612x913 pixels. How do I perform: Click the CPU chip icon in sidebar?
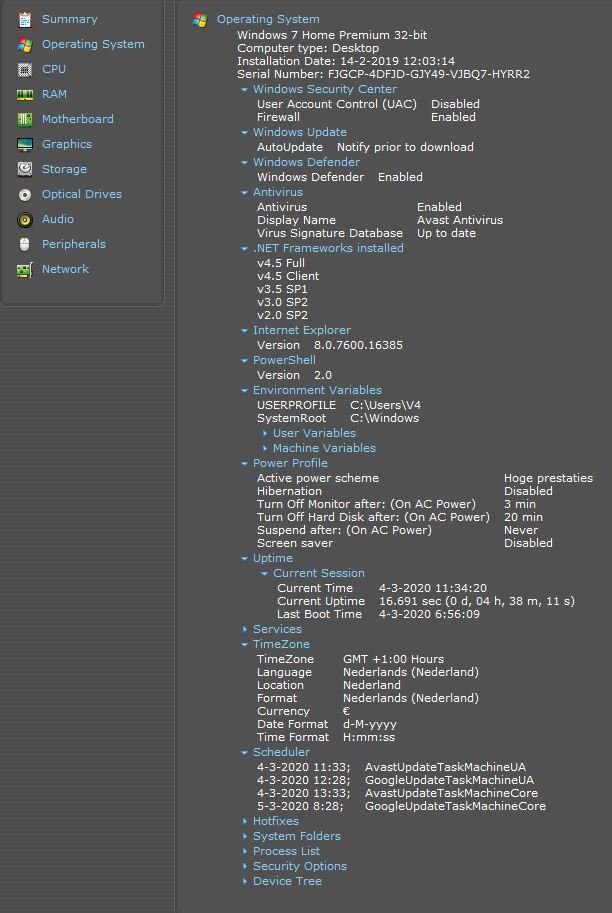coord(24,69)
